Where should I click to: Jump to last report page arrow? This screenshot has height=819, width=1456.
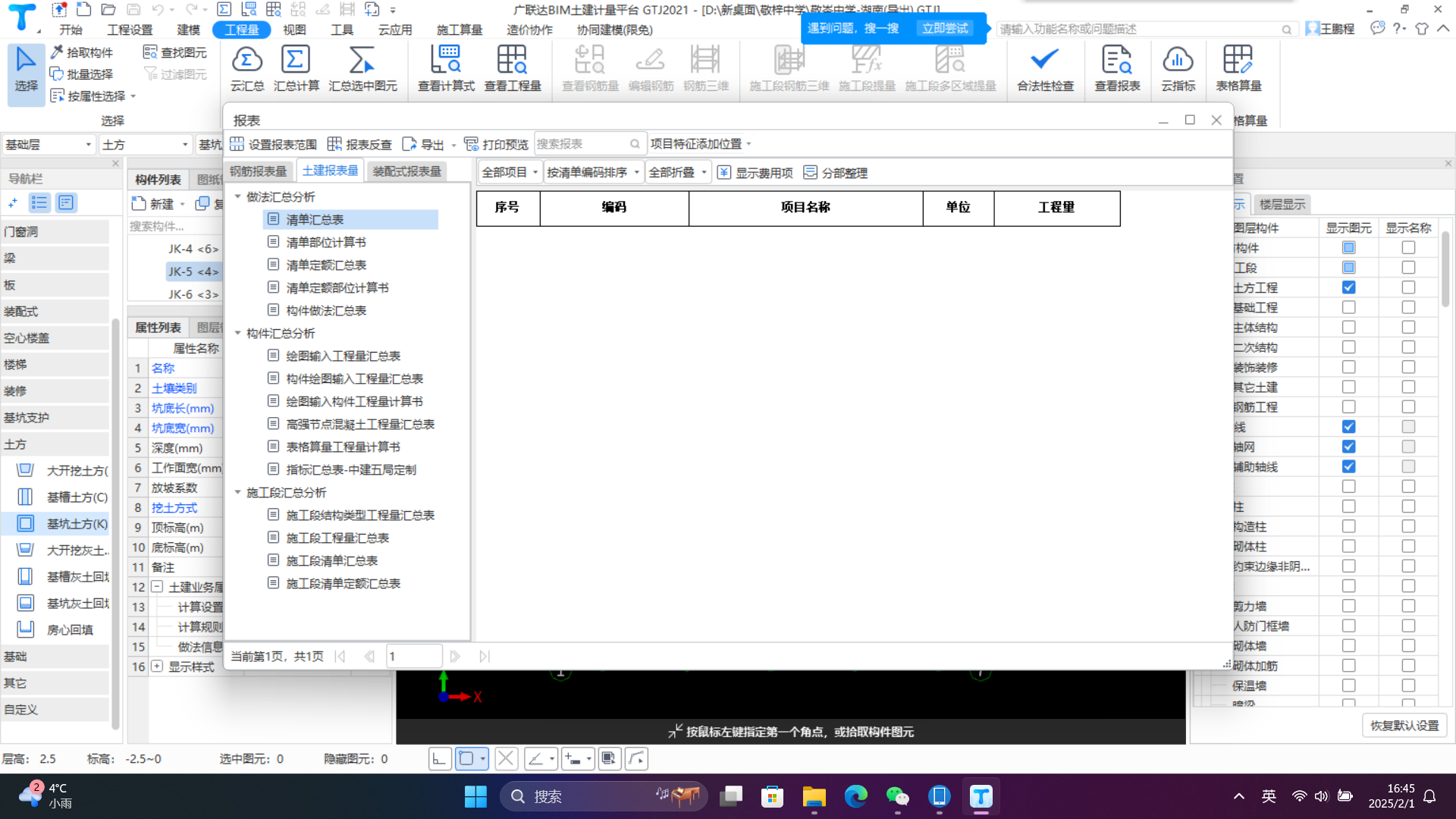click(485, 657)
